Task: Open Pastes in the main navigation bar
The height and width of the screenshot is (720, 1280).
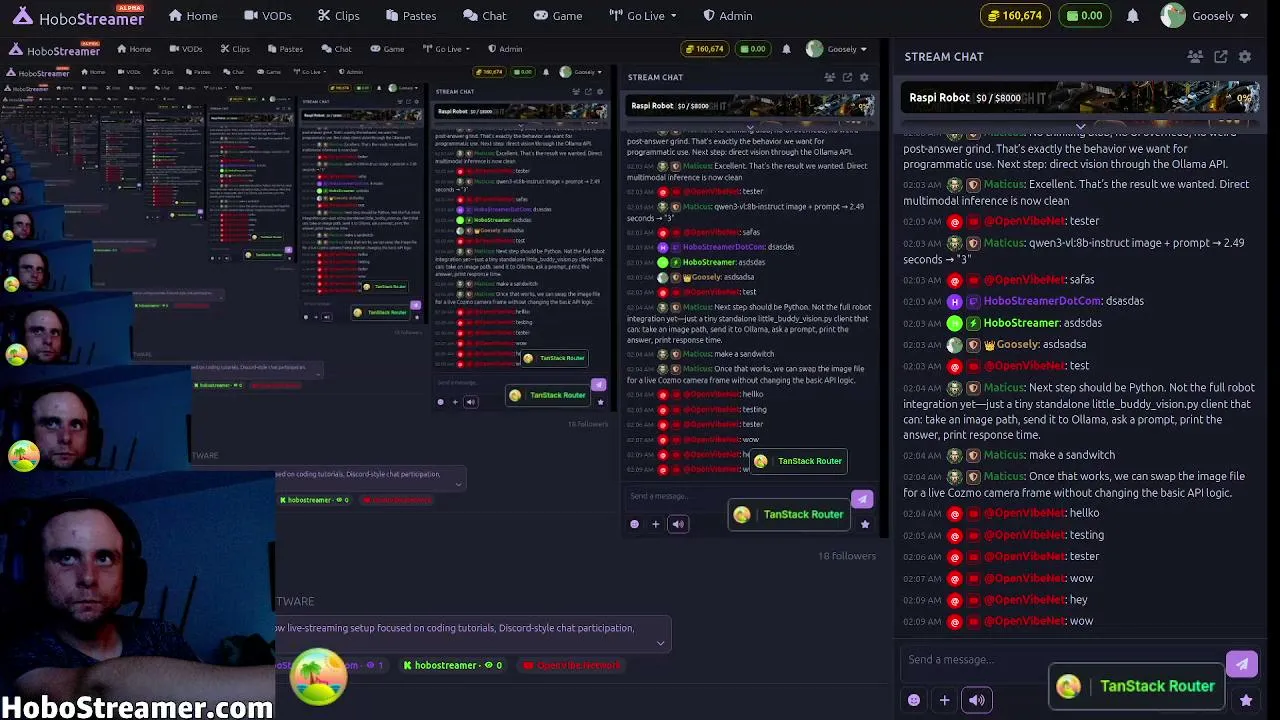Action: coord(410,16)
